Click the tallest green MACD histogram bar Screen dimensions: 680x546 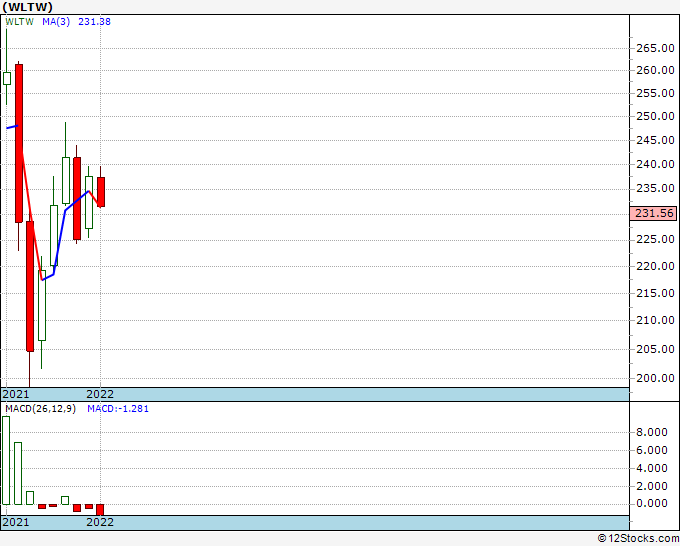pos(6,461)
